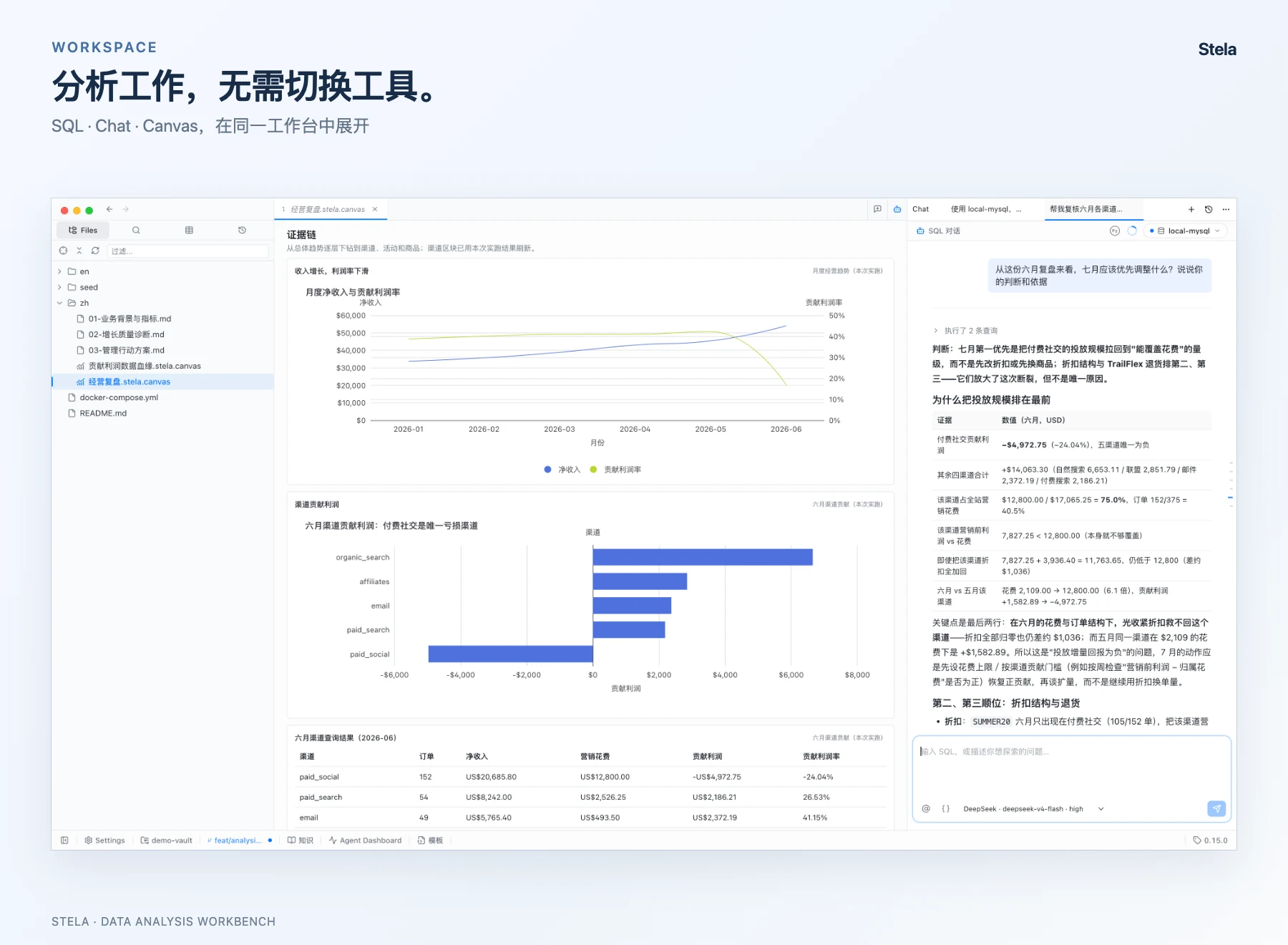
Task: Toggle the 贡献利润率 series in chart legend
Action: point(615,470)
